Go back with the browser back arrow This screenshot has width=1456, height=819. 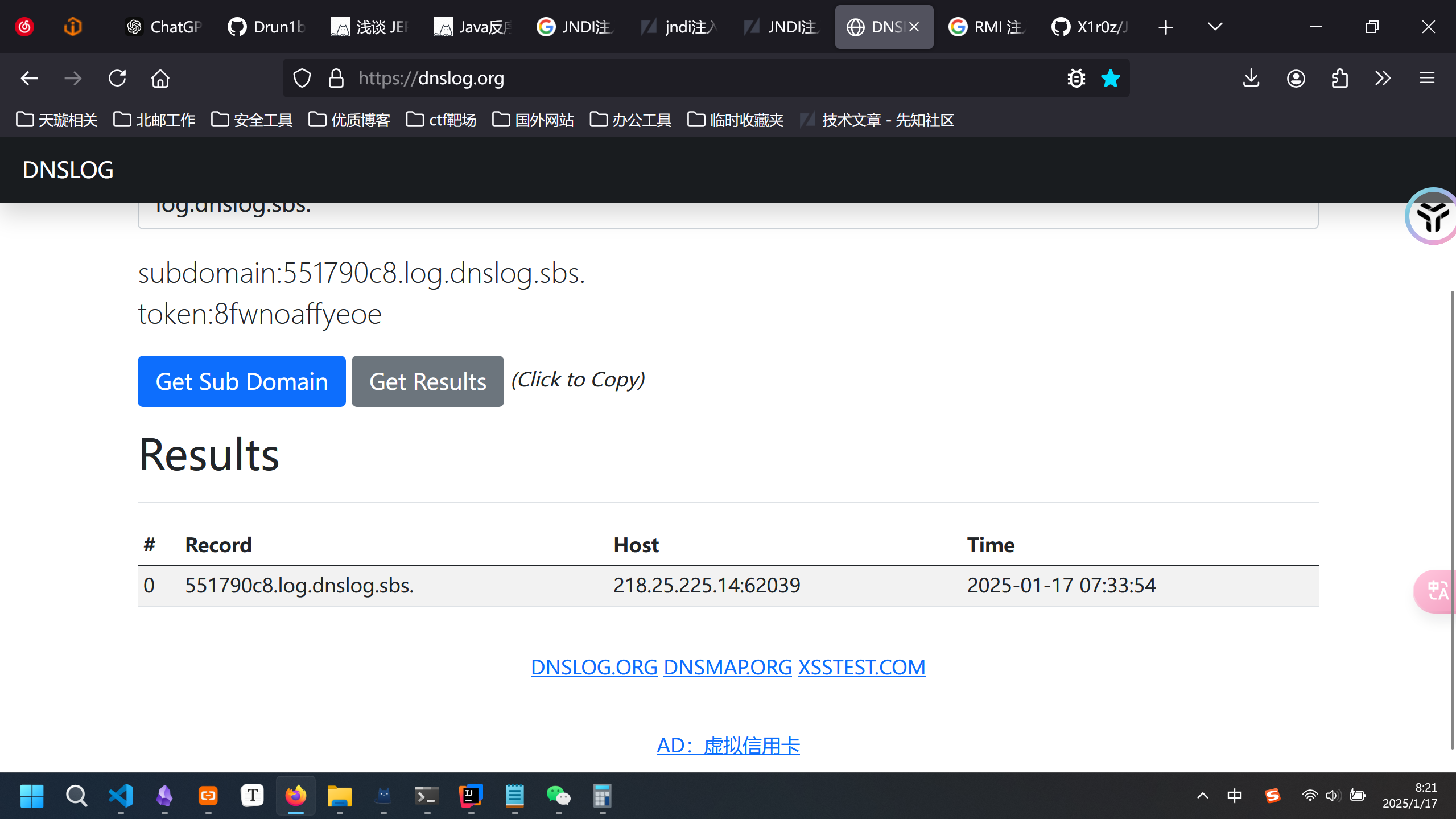point(29,78)
